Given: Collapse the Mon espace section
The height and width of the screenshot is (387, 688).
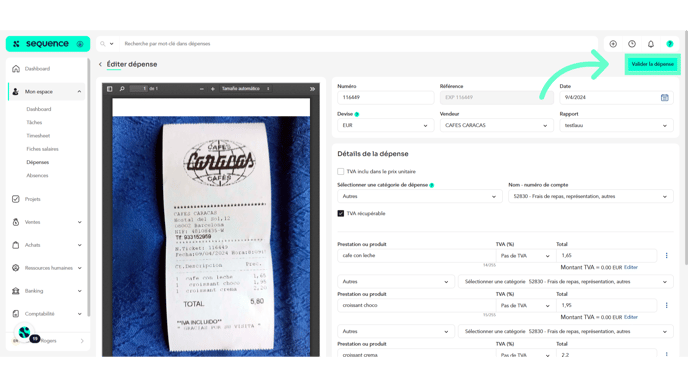Looking at the screenshot, I should coord(79,92).
